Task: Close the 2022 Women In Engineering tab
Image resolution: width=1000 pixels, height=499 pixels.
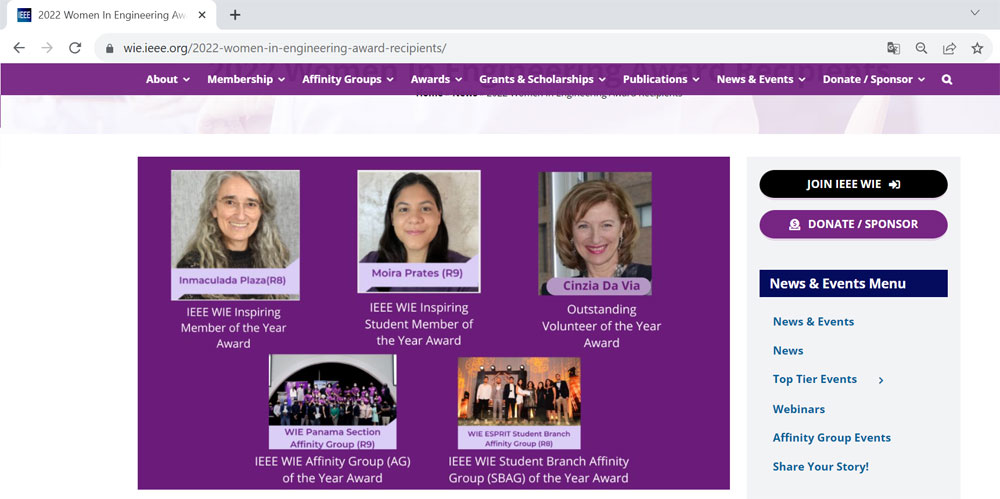Action: [x=202, y=15]
